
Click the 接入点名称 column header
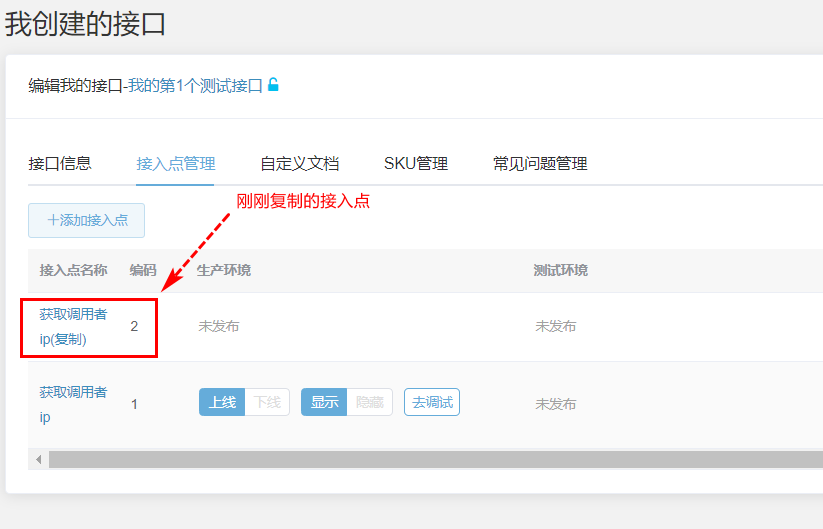[x=73, y=270]
